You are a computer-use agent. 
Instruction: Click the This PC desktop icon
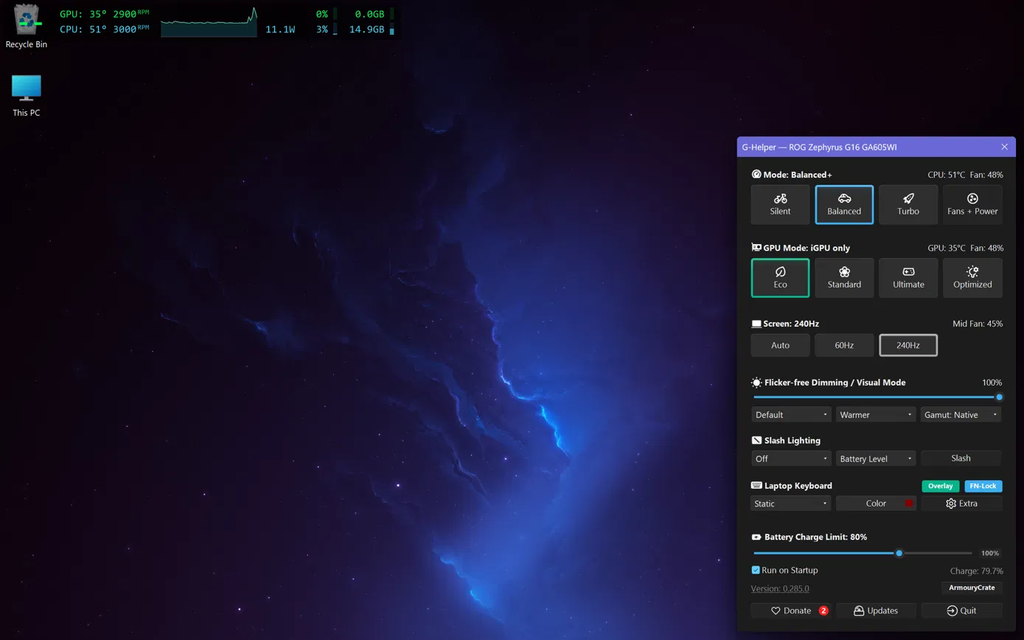coord(26,95)
